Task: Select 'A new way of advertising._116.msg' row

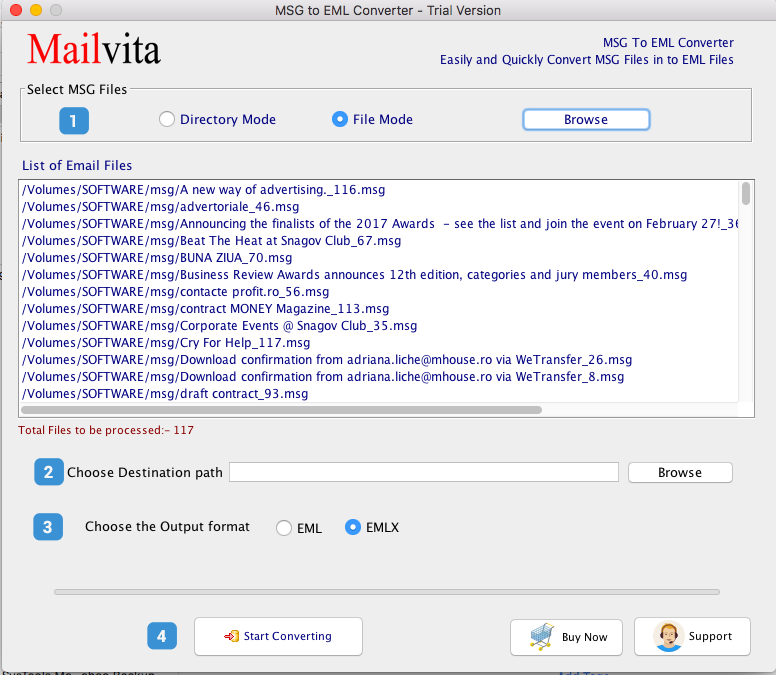Action: tap(379, 190)
